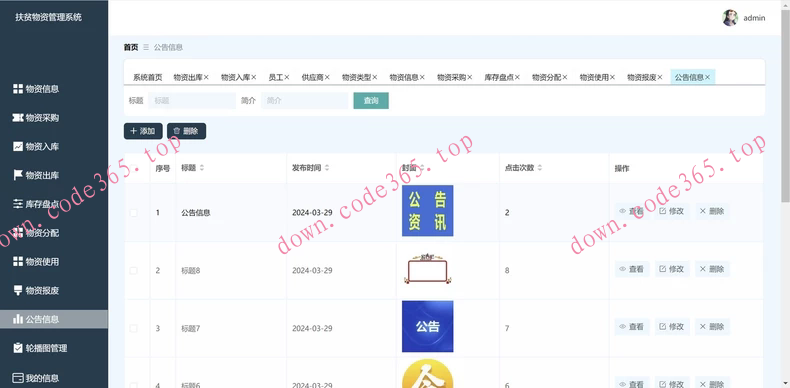View the 标题7 row with 查看
This screenshot has width=790, height=388.
[632, 327]
